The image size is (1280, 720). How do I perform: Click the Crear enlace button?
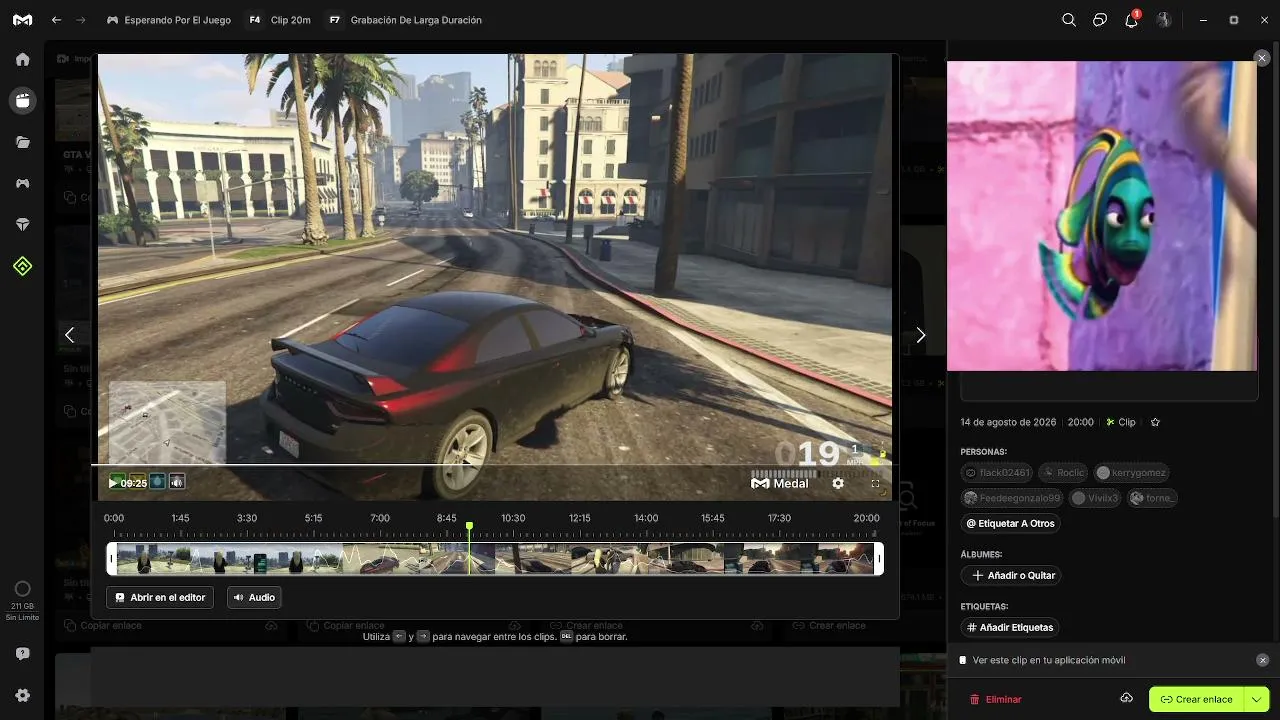[1196, 699]
